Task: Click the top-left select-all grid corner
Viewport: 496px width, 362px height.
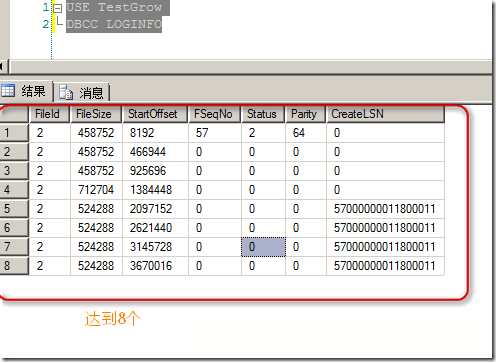Action: [14, 114]
